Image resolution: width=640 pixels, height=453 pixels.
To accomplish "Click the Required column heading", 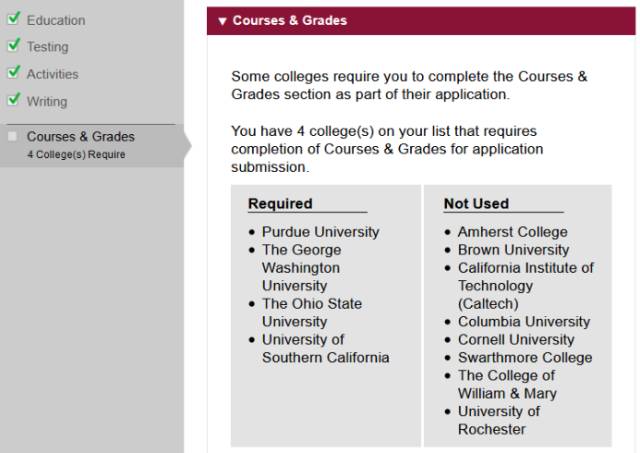I will tap(280, 203).
